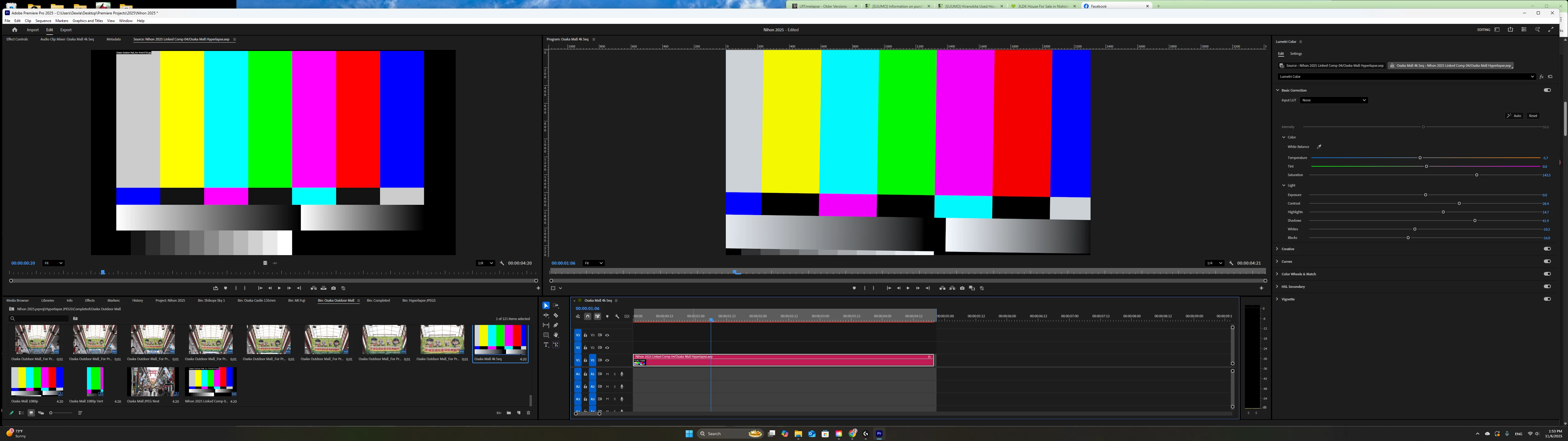Select the Ripple Edit tool
This screenshot has width=1568, height=441.
pyautogui.click(x=546, y=315)
